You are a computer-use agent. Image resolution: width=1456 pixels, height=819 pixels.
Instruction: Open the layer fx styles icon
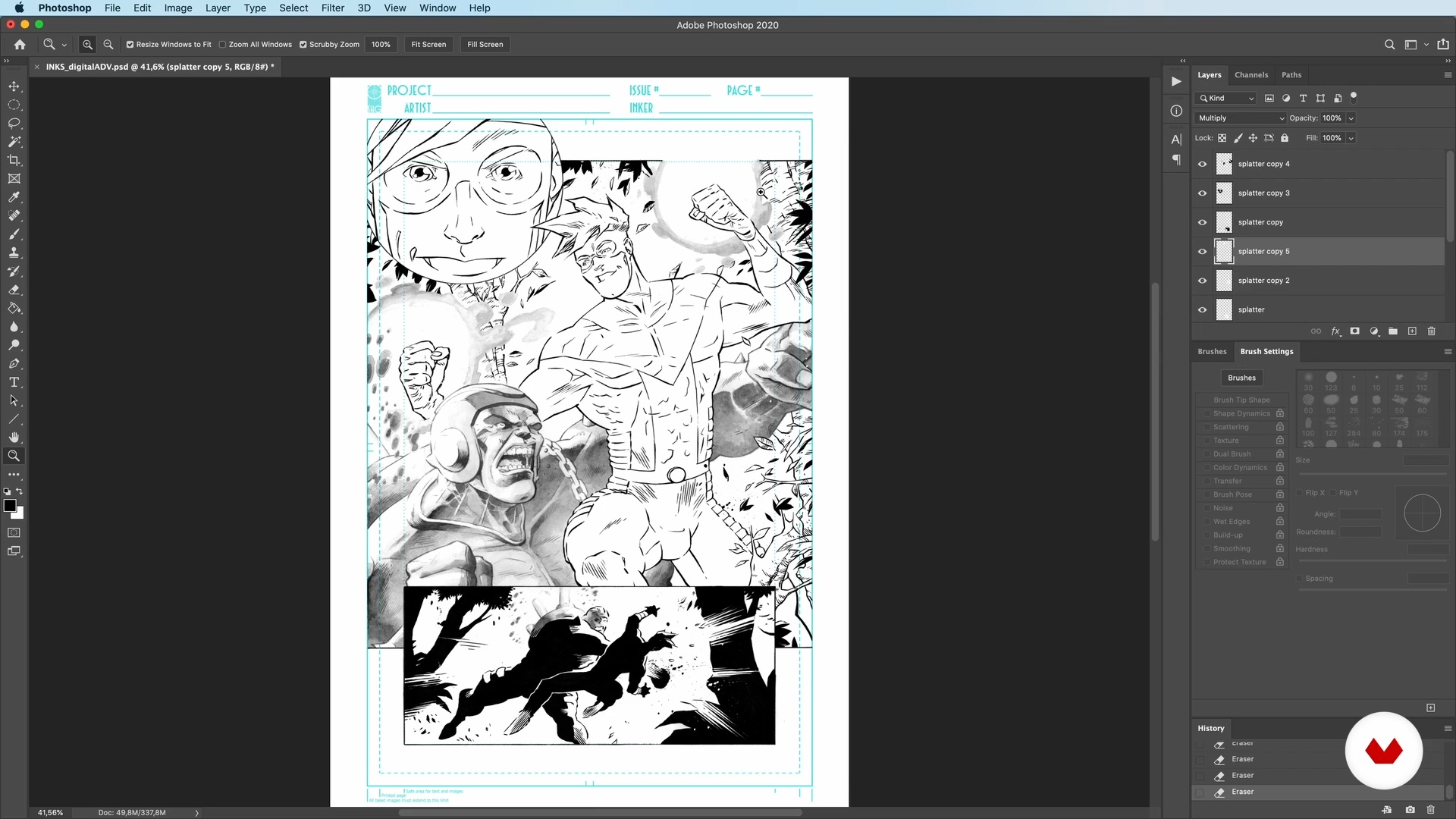point(1336,331)
